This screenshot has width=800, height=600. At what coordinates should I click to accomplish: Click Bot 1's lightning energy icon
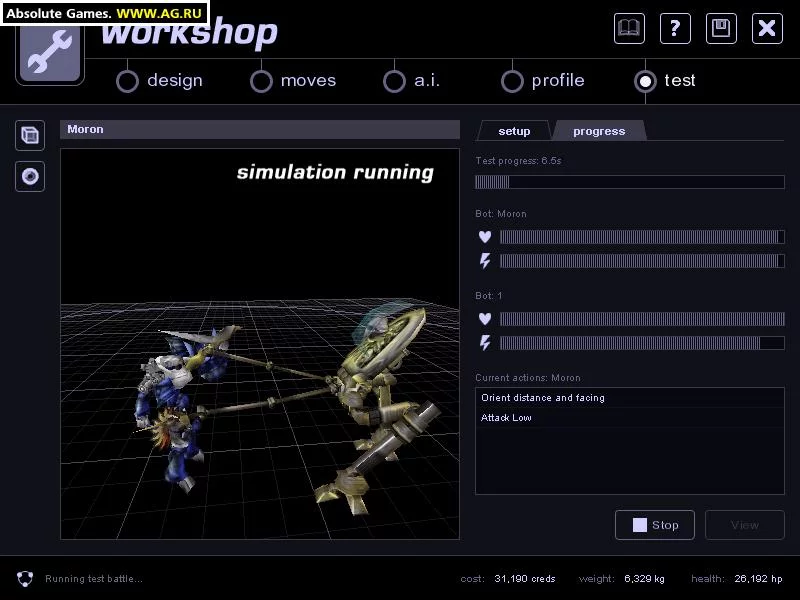(485, 343)
